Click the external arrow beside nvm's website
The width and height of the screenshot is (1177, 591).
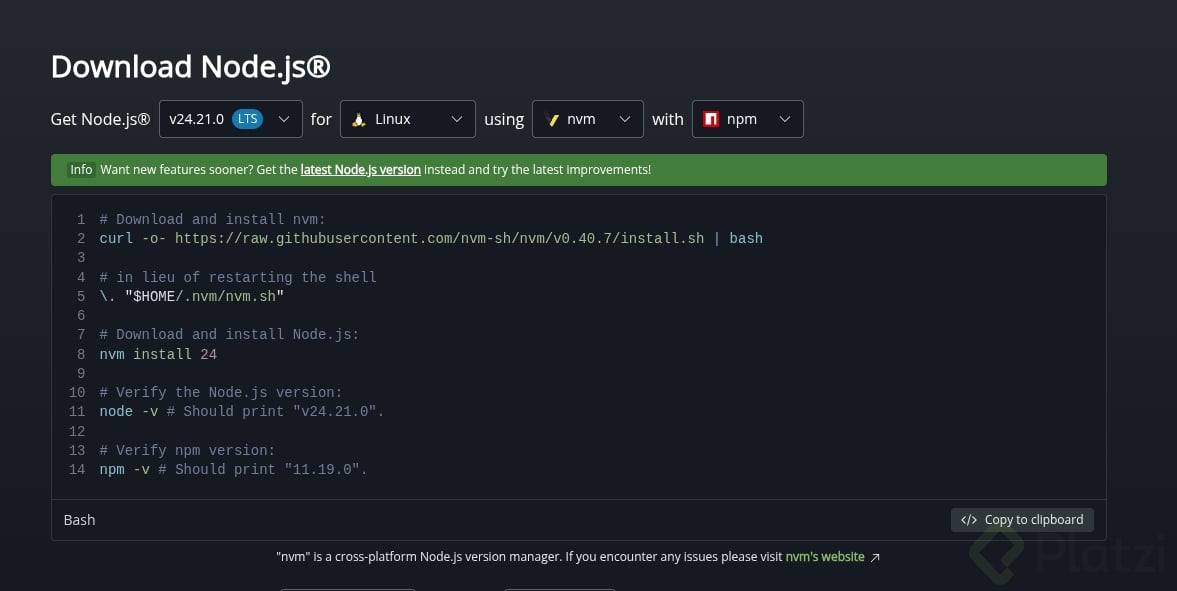click(874, 557)
